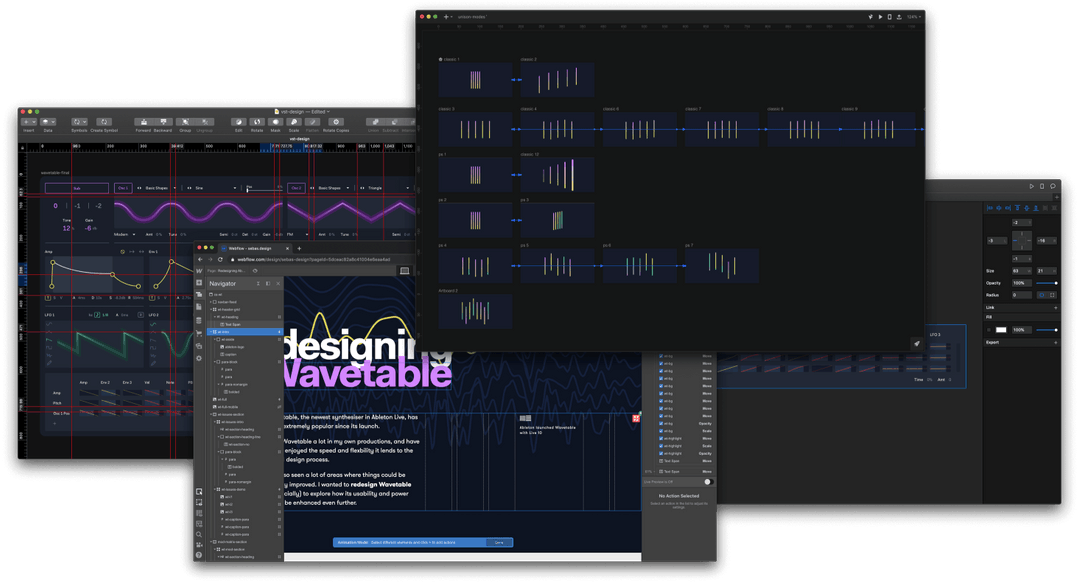Select the Mask tool in the Sketch toolbar
1080x582 pixels.
click(274, 123)
